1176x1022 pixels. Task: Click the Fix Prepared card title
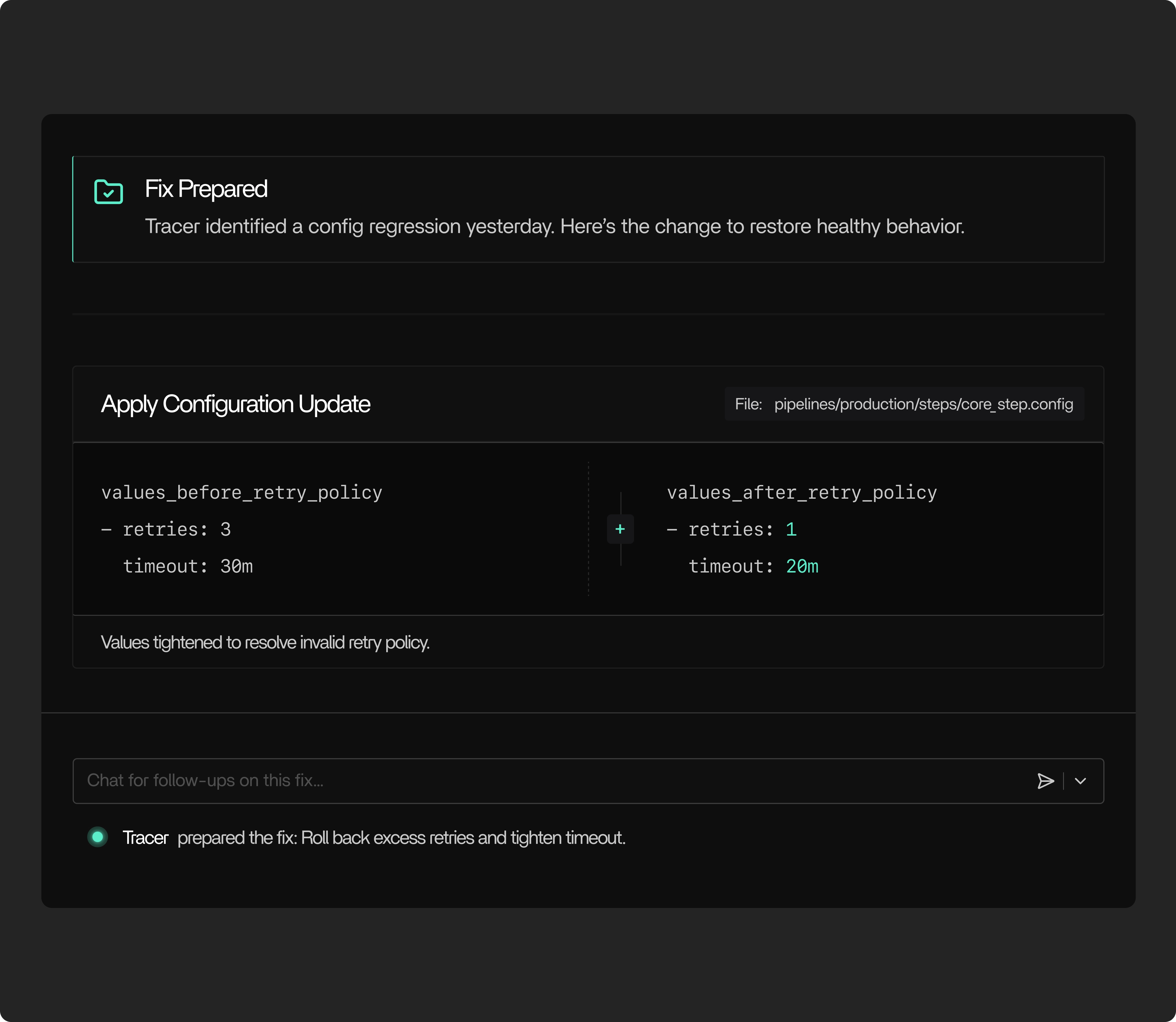pyautogui.click(x=206, y=188)
